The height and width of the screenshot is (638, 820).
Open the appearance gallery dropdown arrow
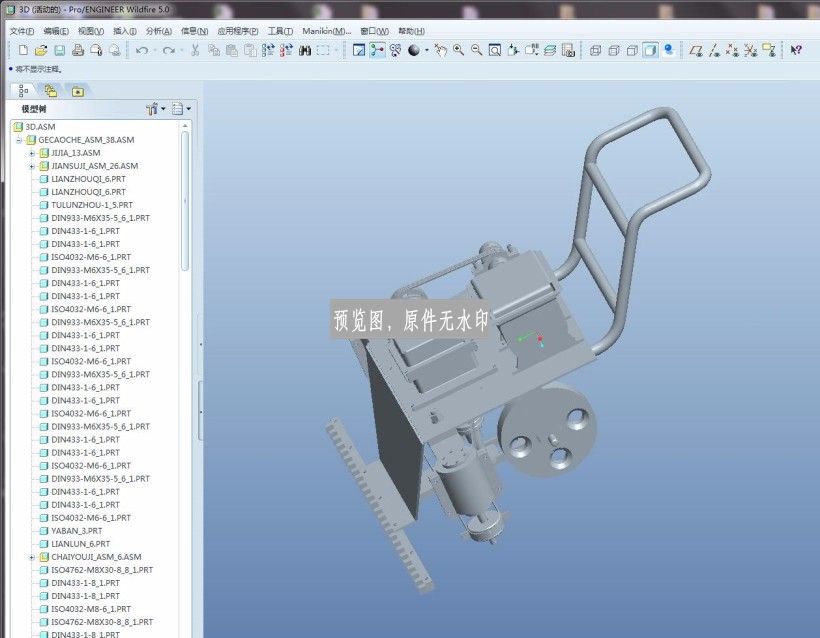coord(427,50)
